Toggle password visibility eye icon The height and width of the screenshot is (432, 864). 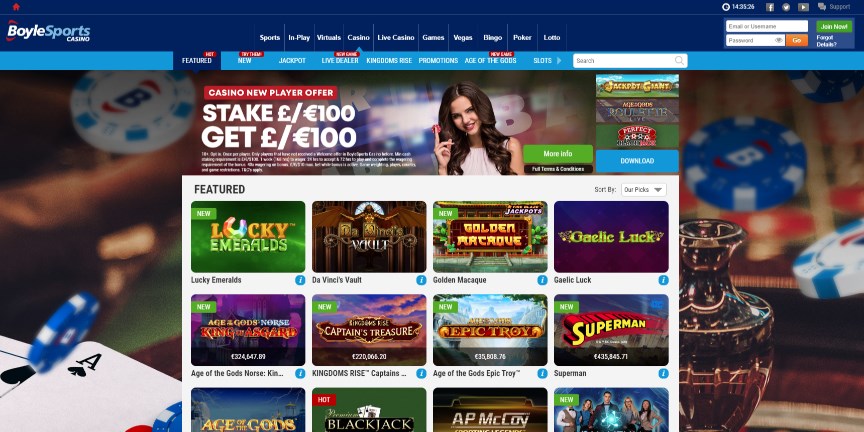click(779, 40)
